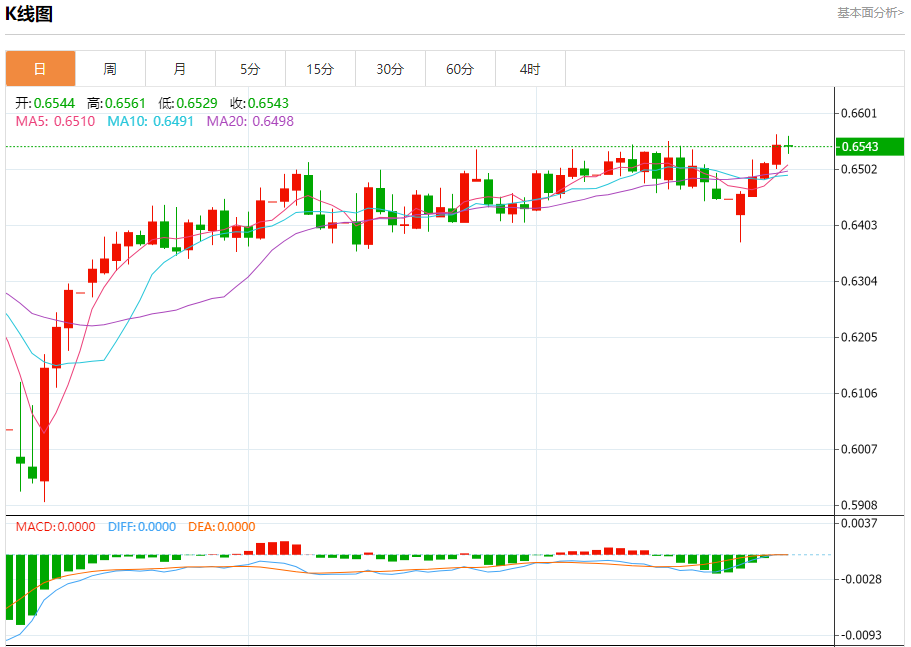Switch to the 月 monthly tab
Viewport: 911px width, 647px height.
(181, 69)
